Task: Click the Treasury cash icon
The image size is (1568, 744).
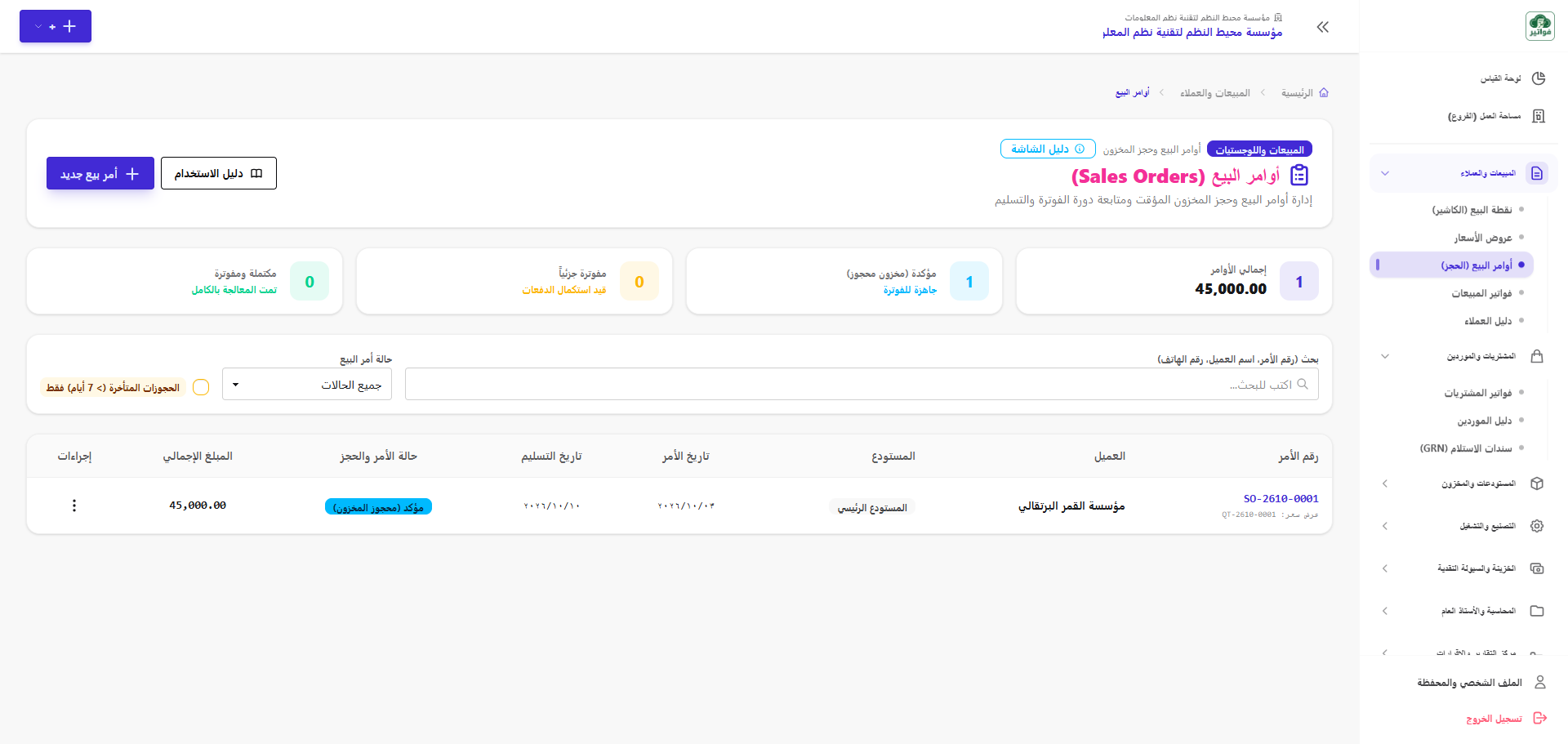Action: 1537,568
